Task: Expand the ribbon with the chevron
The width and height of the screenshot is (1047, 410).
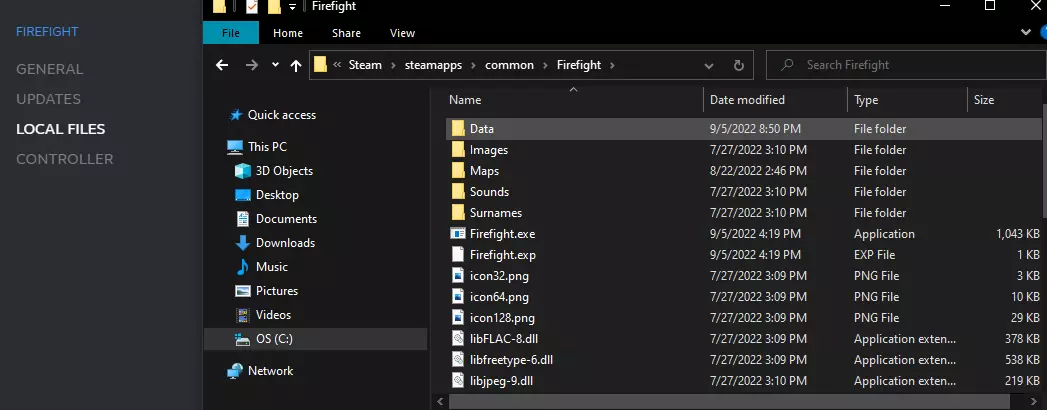Action: tap(1026, 31)
